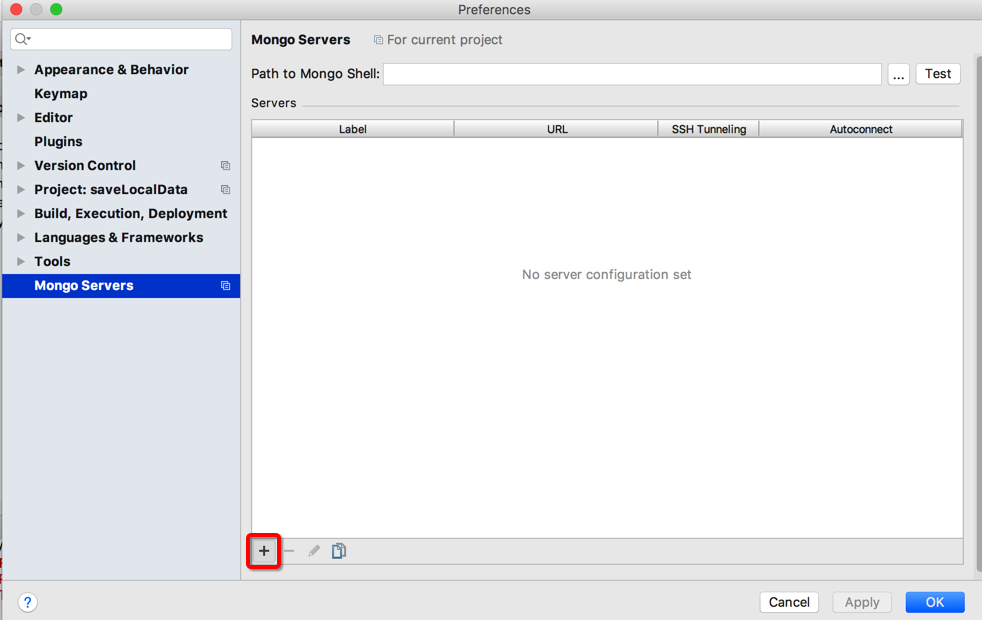
Task: Click the remove server minus icon
Action: 289,551
